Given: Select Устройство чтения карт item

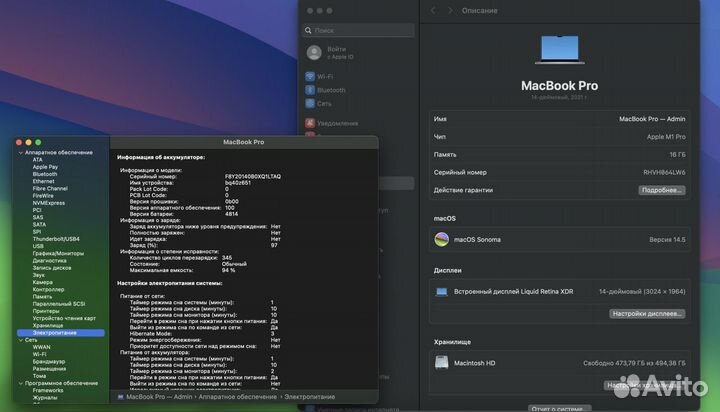Looking at the screenshot, I should click(x=64, y=318).
